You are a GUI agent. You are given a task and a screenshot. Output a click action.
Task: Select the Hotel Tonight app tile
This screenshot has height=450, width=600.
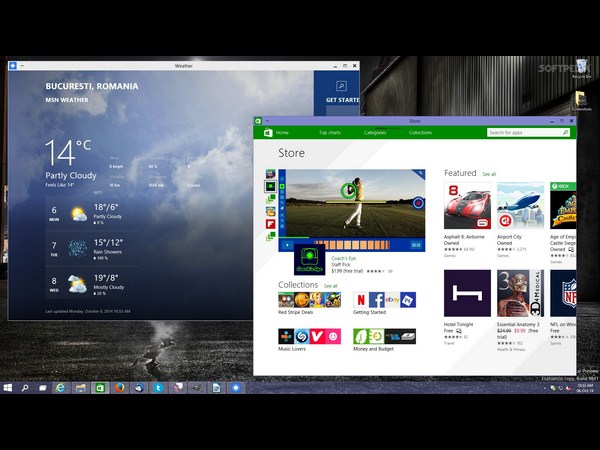[x=467, y=293]
